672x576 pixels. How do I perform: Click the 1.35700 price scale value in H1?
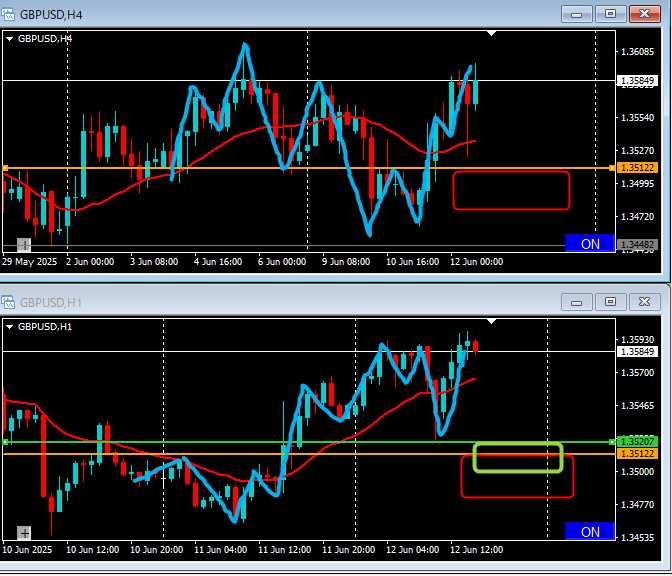(x=638, y=373)
